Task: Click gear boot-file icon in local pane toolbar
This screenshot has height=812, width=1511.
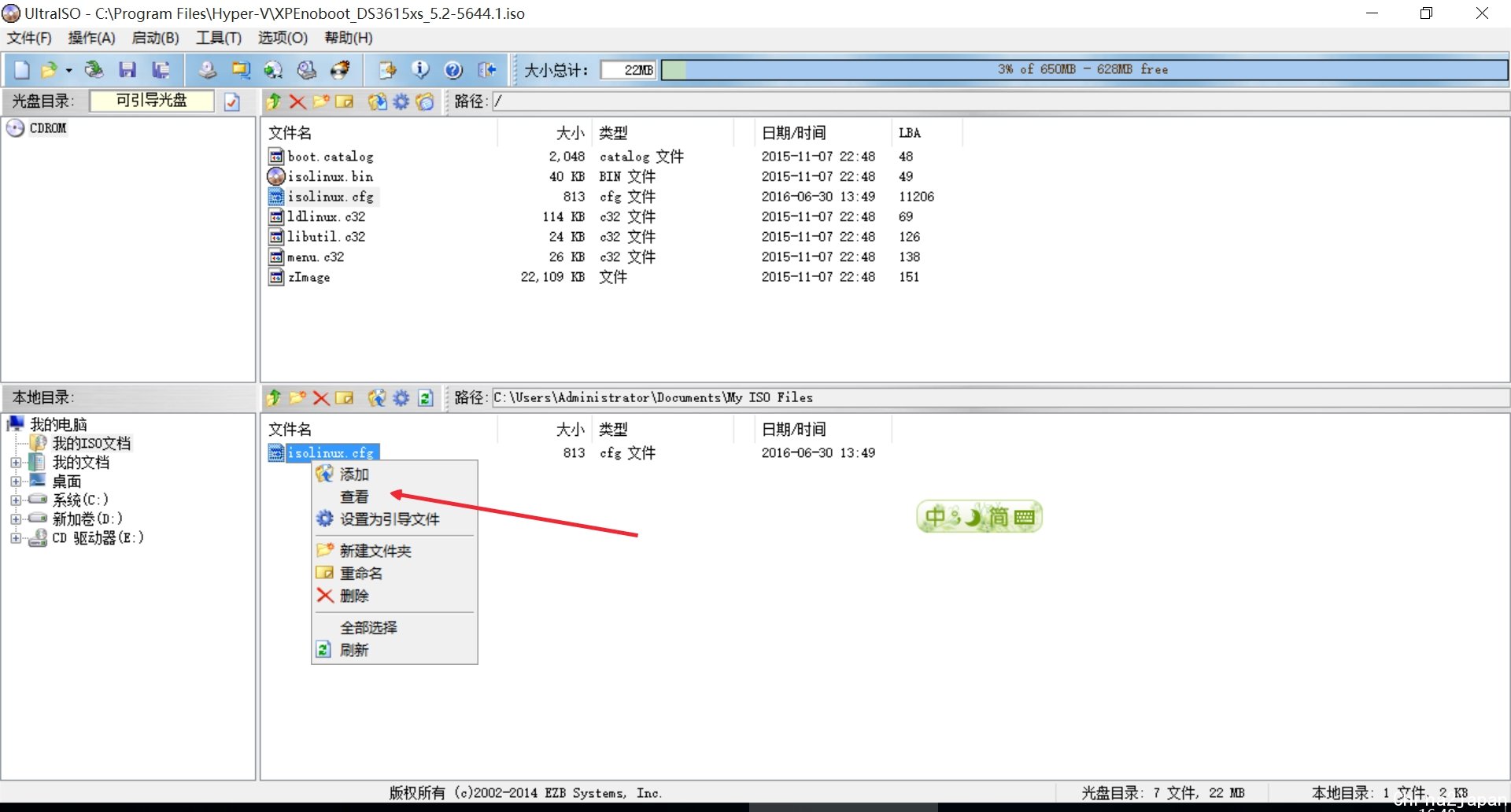Action: (x=401, y=398)
